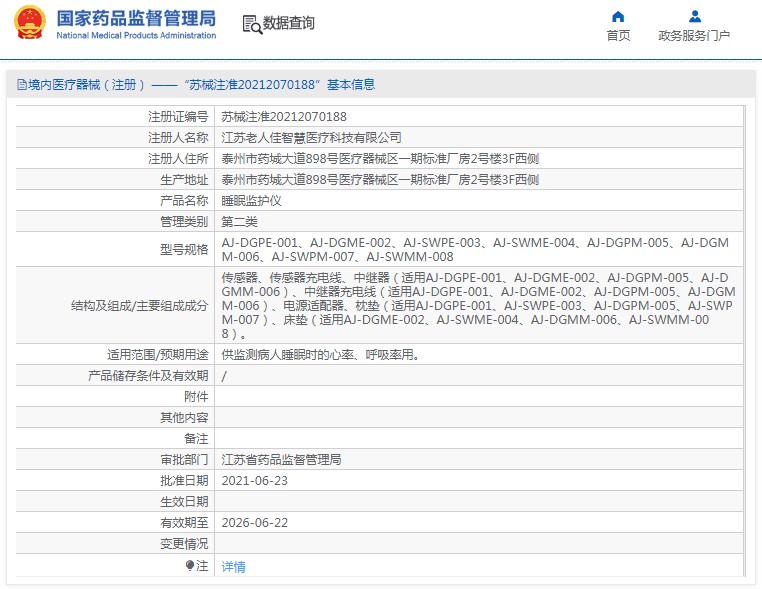This screenshot has height=589, width=762.
Task: Click the 审批部门 row label
Action: pos(184,460)
